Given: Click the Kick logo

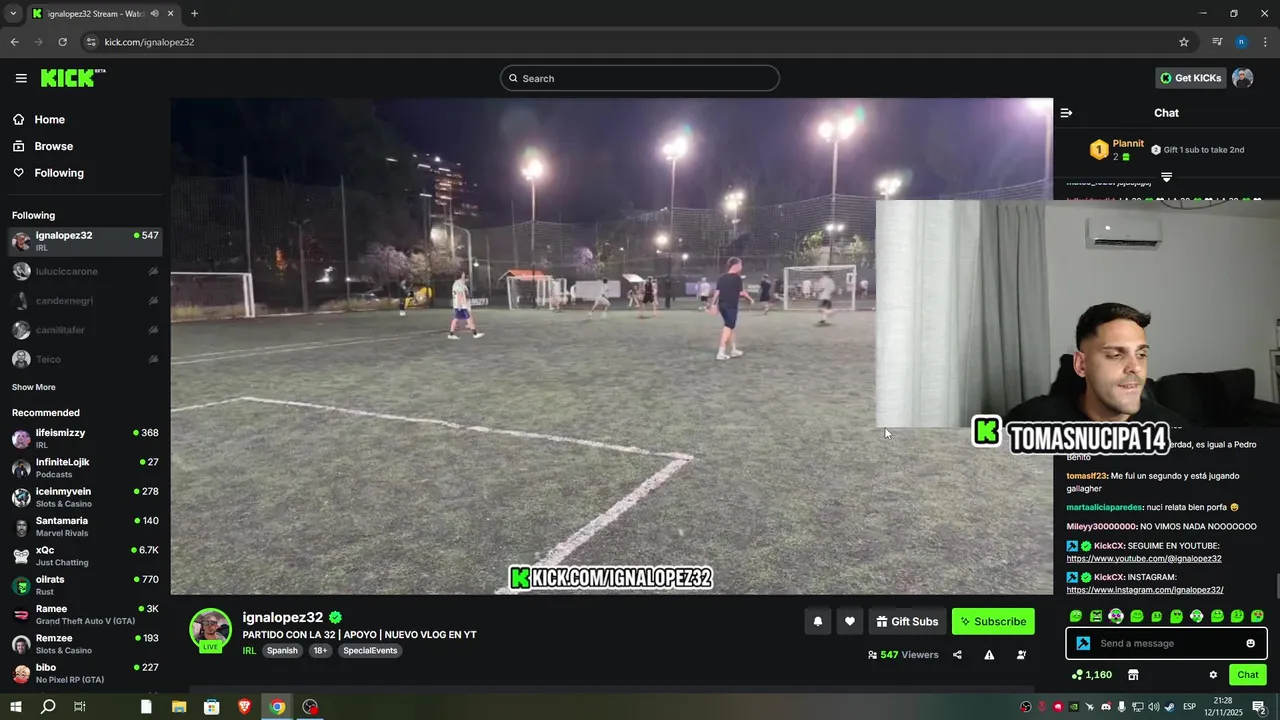Looking at the screenshot, I should click(73, 78).
